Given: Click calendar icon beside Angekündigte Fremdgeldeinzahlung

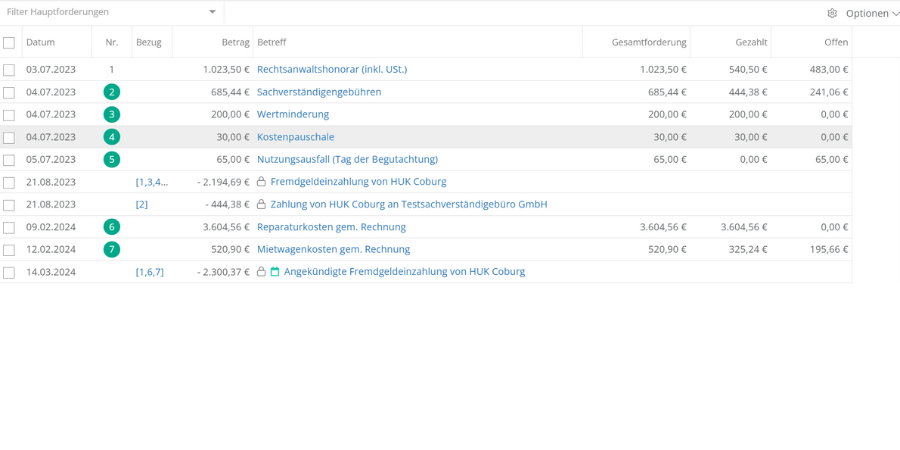Looking at the screenshot, I should [x=275, y=272].
